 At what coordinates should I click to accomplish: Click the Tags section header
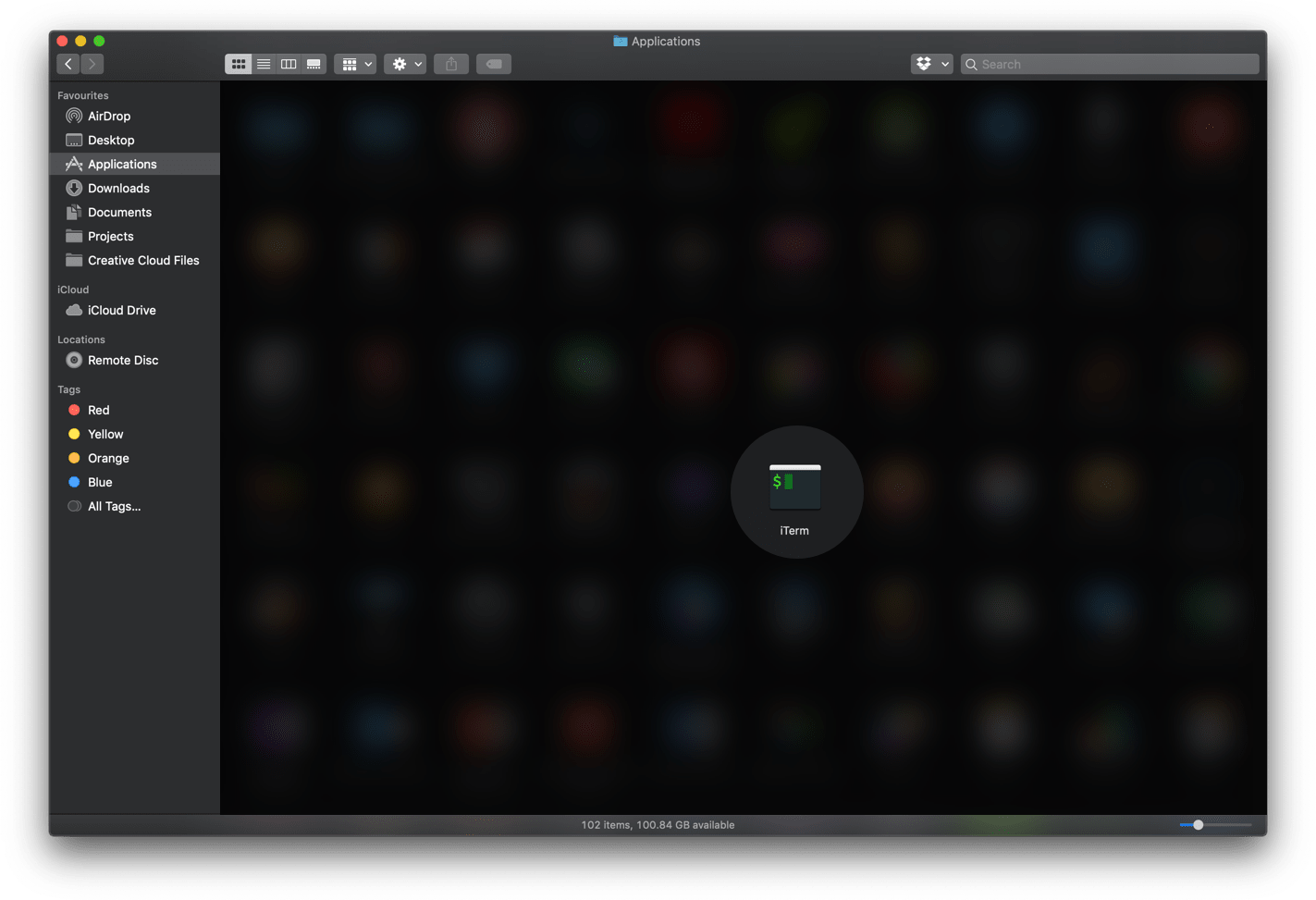click(69, 389)
